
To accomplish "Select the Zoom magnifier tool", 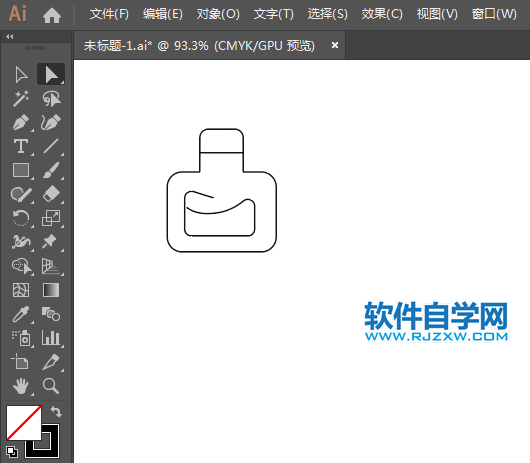I will pyautogui.click(x=51, y=386).
